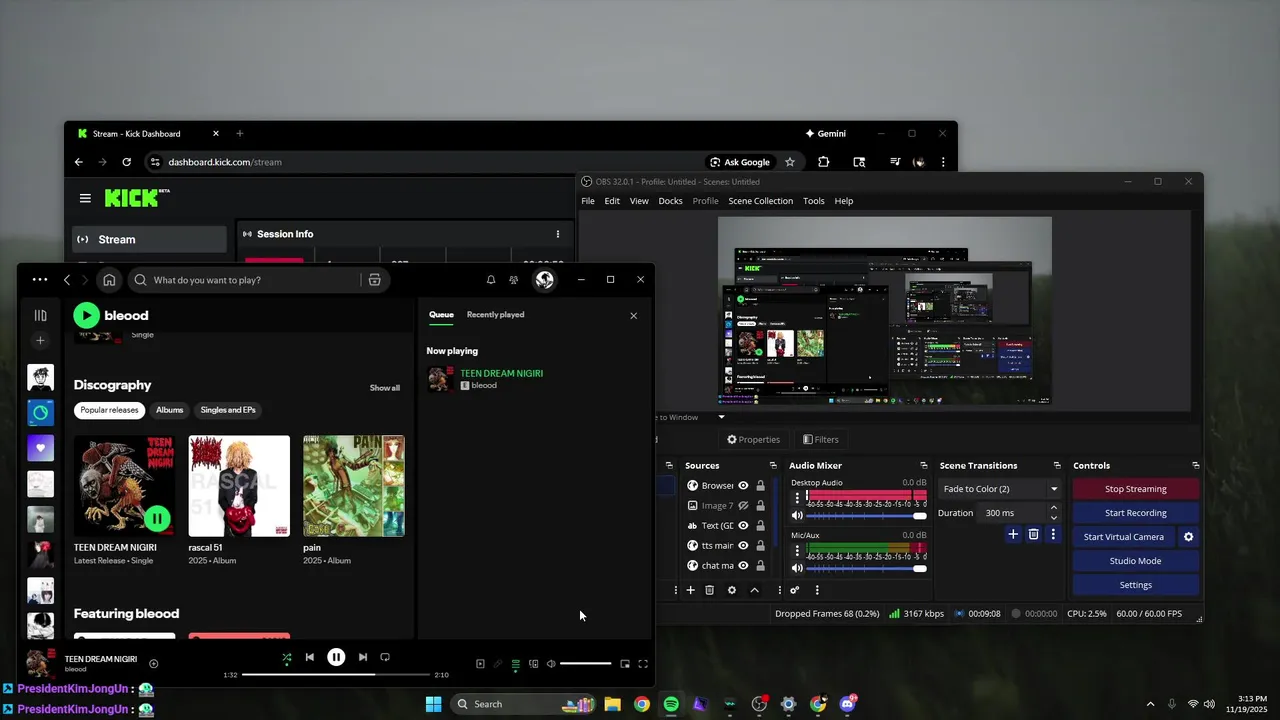Image resolution: width=1280 pixels, height=720 pixels.
Task: Close the Spotify Queue panel
Action: pyautogui.click(x=633, y=316)
